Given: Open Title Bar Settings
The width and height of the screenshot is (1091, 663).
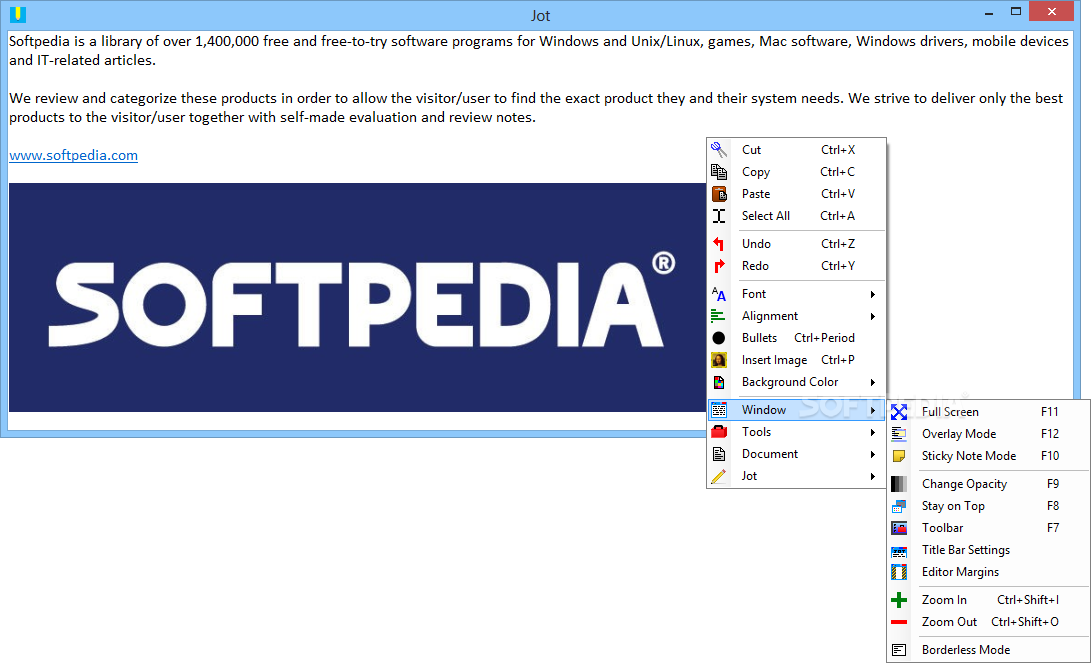Looking at the screenshot, I should pos(988,550).
